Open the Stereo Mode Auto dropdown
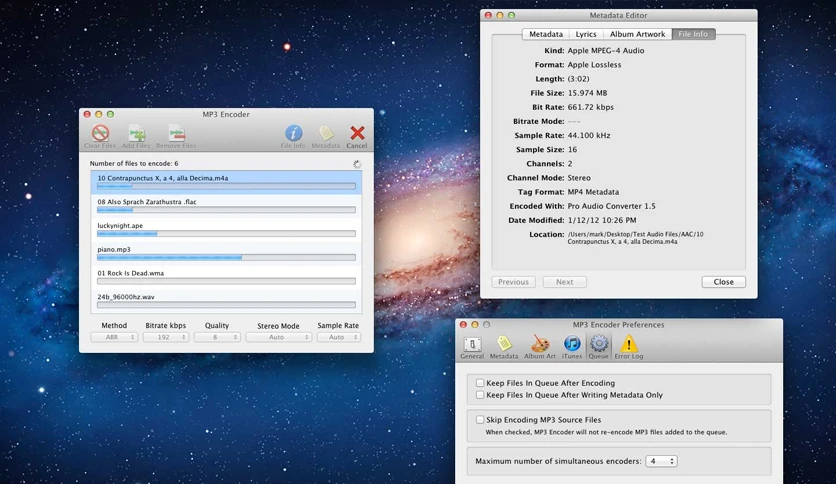The image size is (836, 484). (x=278, y=337)
